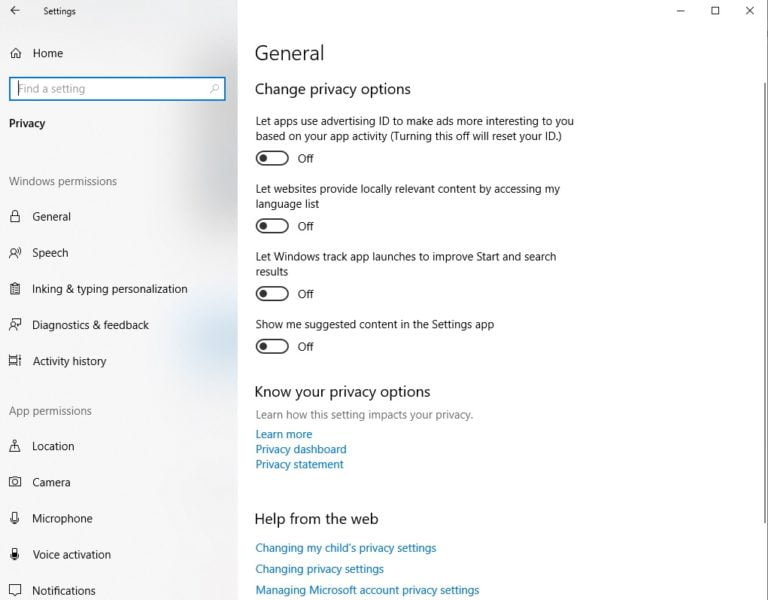Enable suggested content in Settings toggle
Viewport: 768px width, 600px height.
(x=272, y=346)
